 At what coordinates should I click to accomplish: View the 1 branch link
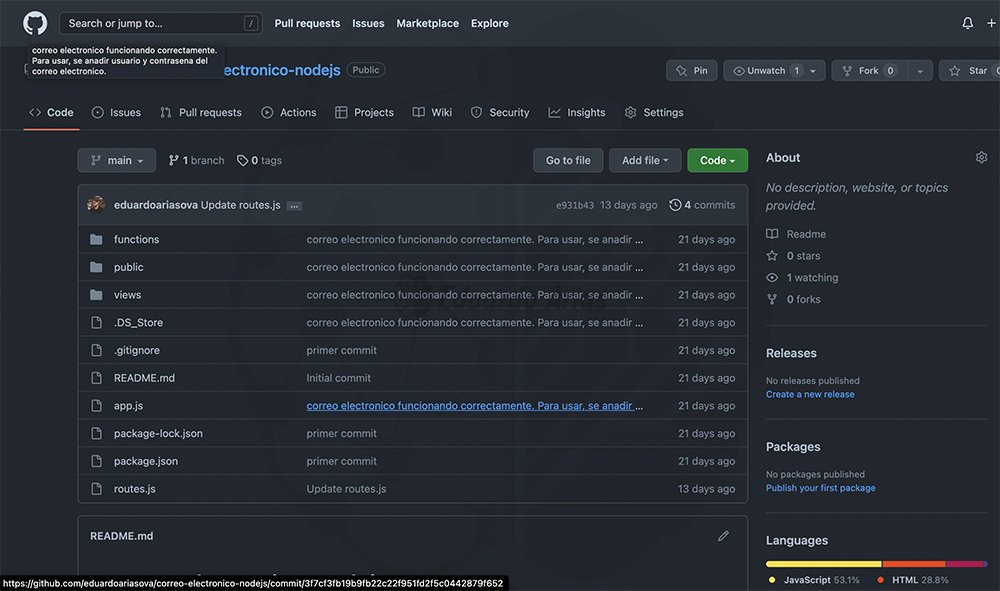196,160
